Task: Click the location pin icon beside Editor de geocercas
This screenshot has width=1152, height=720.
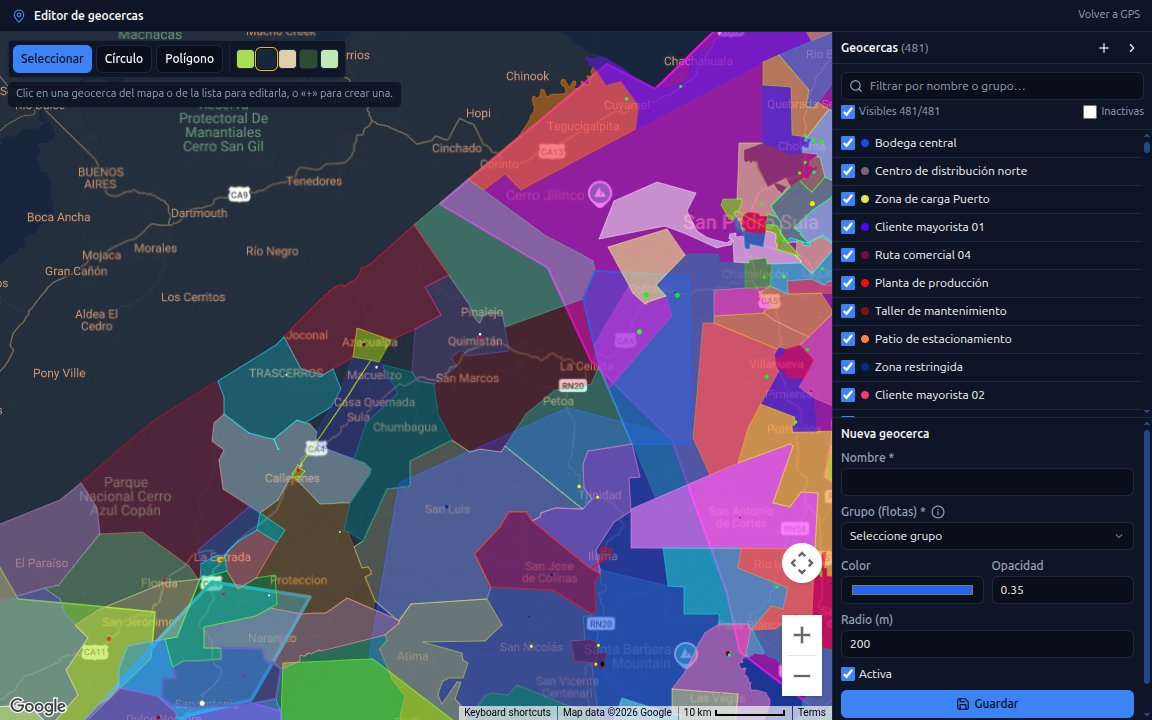Action: [19, 15]
